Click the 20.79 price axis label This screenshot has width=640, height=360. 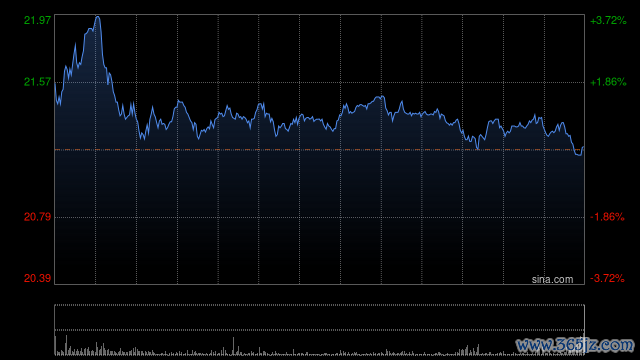pyautogui.click(x=37, y=217)
